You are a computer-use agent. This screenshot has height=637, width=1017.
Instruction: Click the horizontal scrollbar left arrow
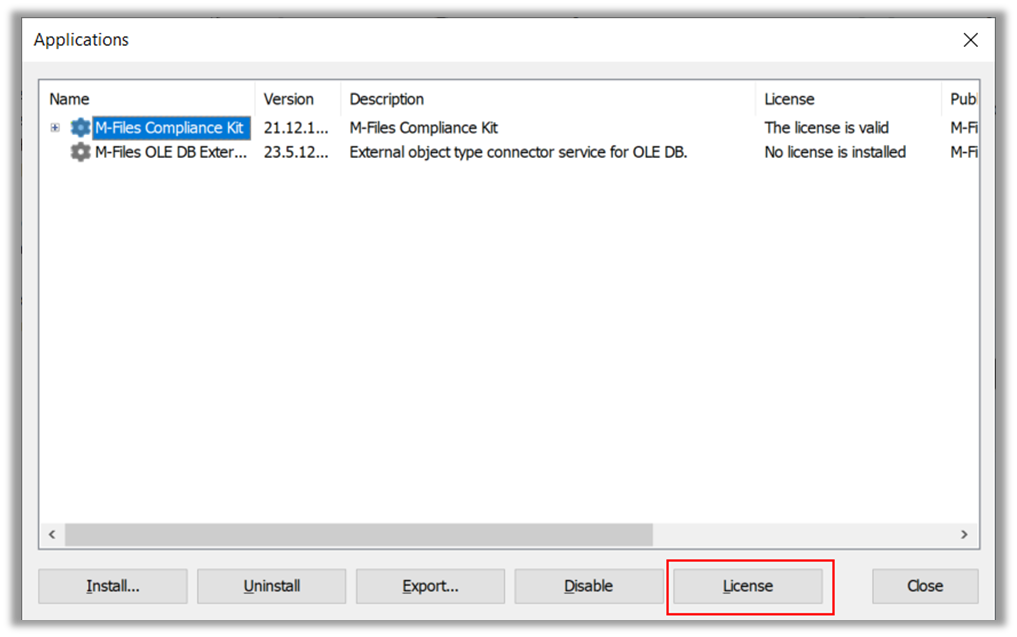[x=52, y=535]
